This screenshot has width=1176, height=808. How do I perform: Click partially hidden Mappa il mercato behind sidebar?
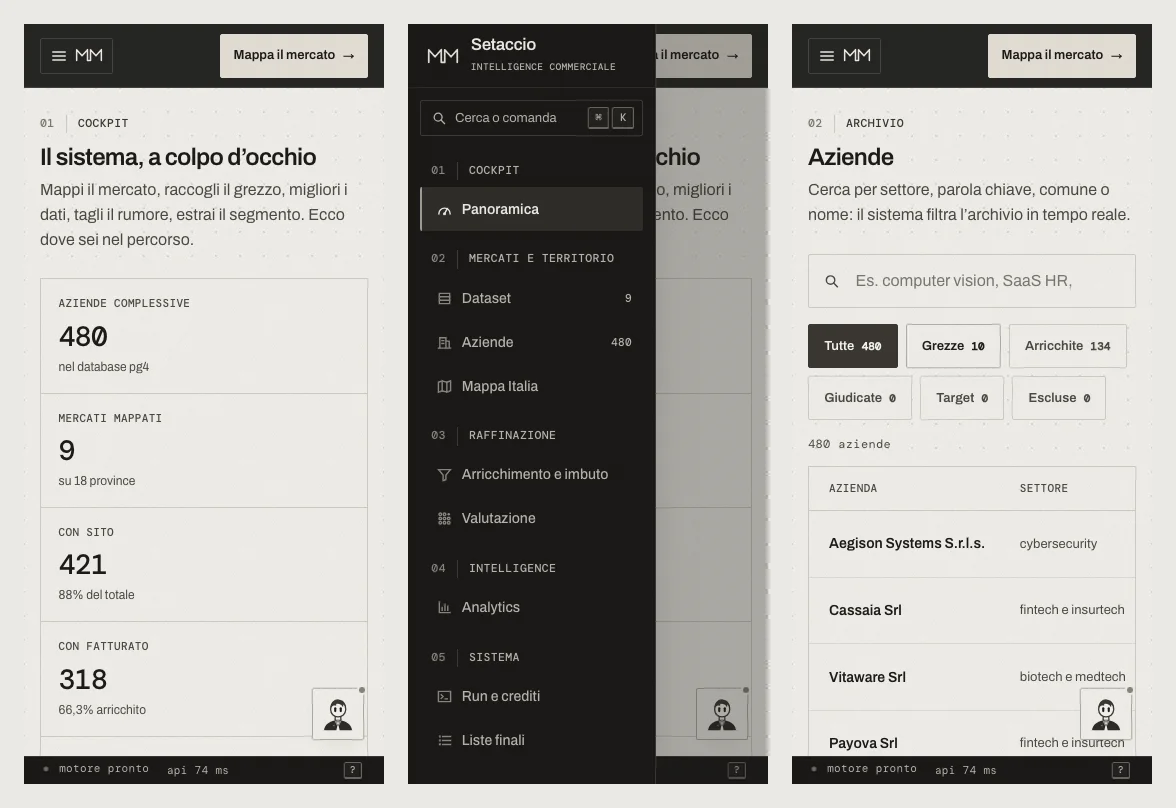(704, 56)
